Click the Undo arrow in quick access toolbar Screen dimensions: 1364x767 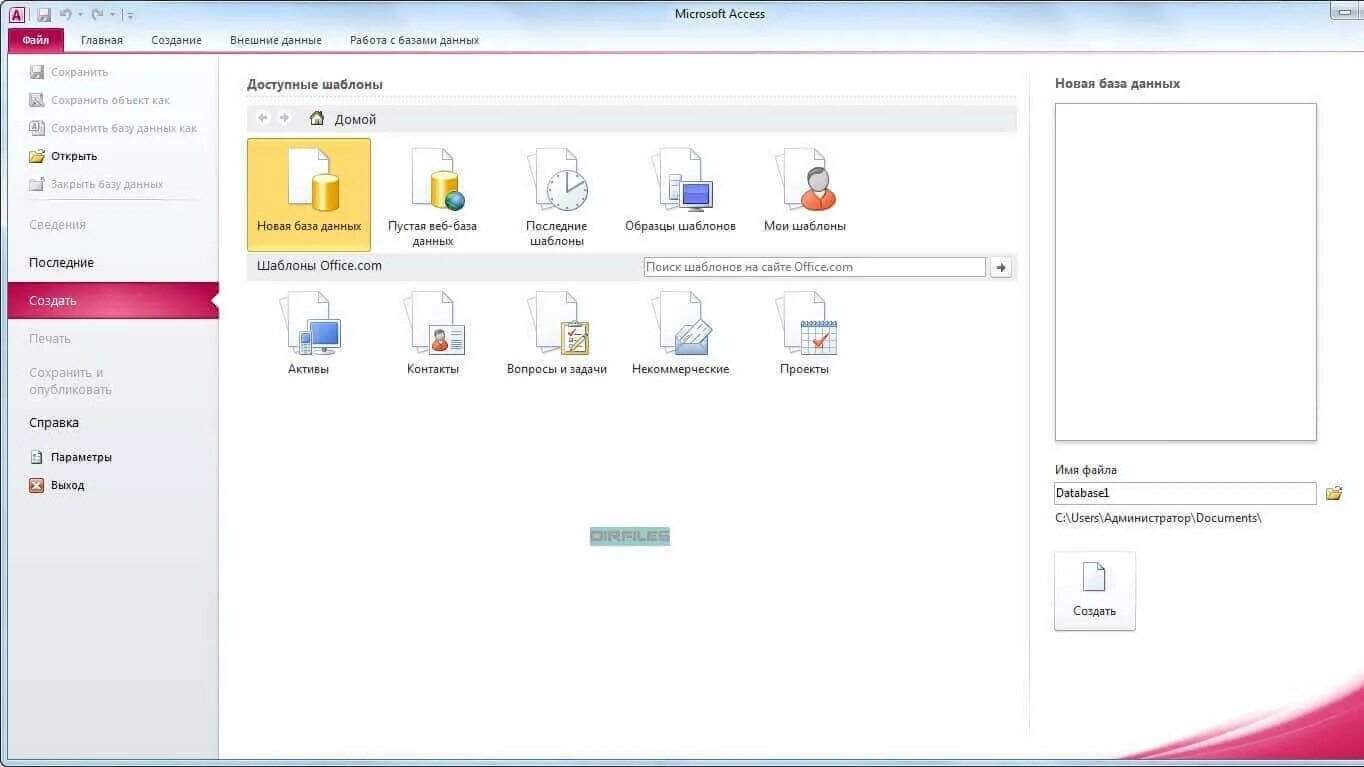tap(65, 15)
